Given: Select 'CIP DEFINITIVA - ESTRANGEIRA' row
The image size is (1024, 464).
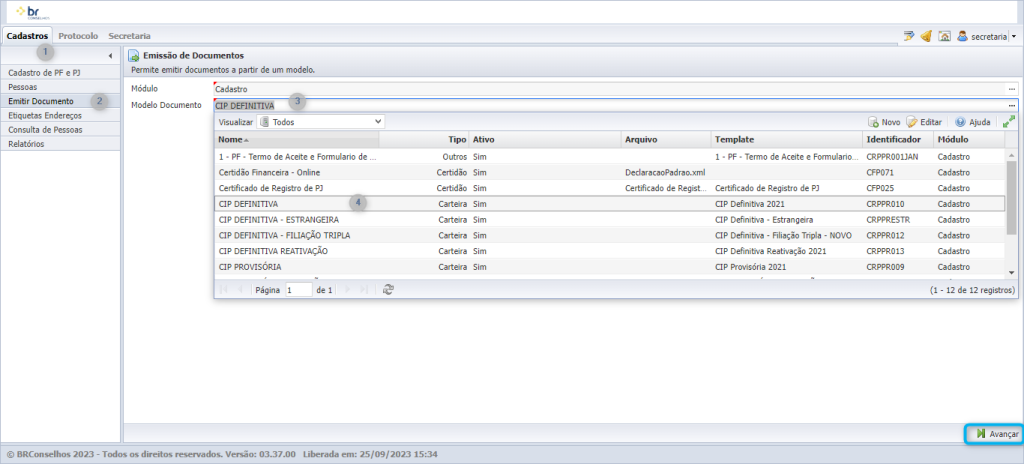Looking at the screenshot, I should click(610, 220).
